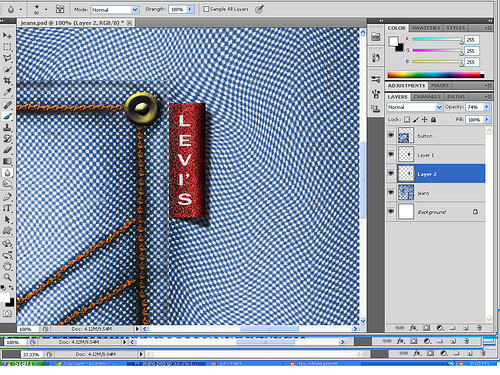This screenshot has height=375, width=500.
Task: Click the R red slider handle
Action: pyautogui.click(x=461, y=42)
